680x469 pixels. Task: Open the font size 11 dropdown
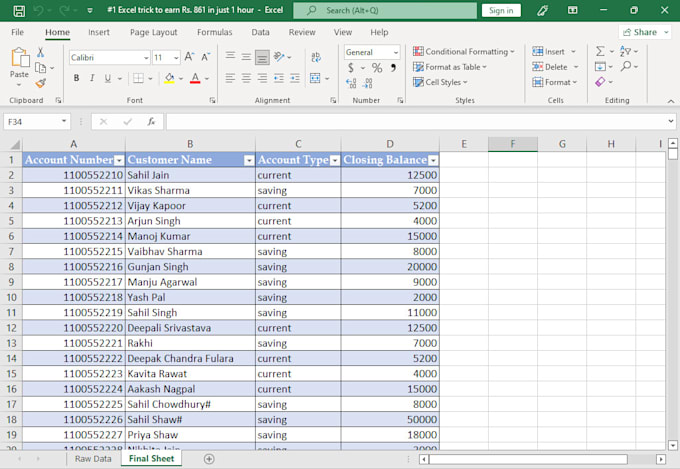tap(176, 57)
